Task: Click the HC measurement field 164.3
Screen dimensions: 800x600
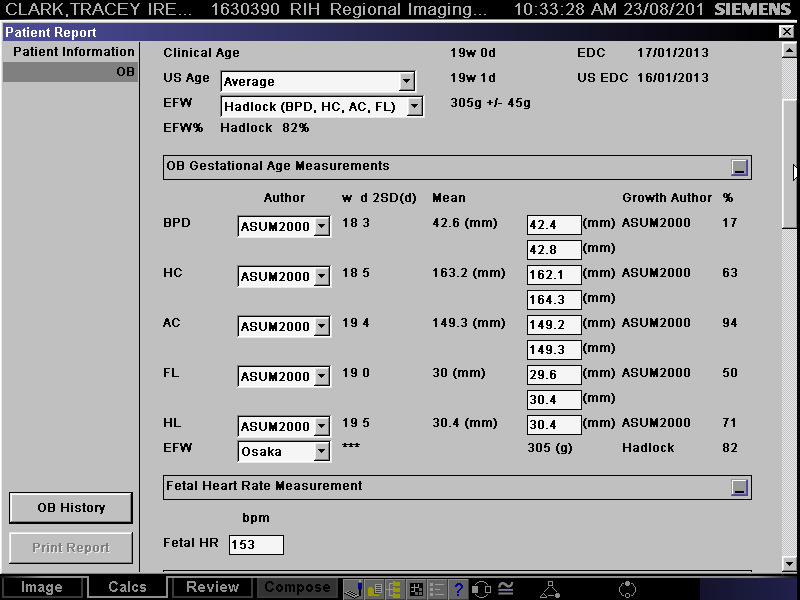Action: (554, 299)
